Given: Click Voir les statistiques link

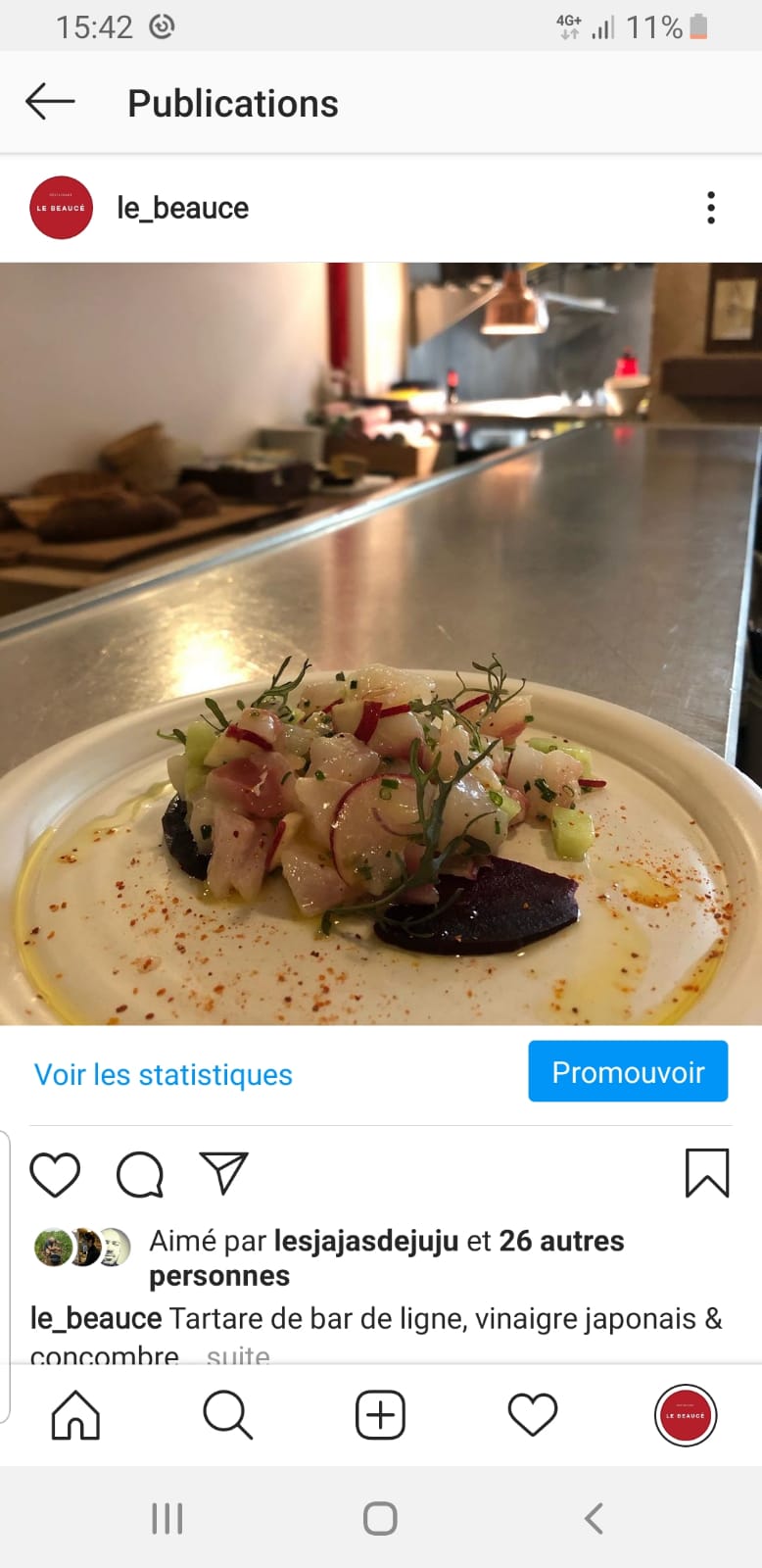Looking at the screenshot, I should 164,1074.
